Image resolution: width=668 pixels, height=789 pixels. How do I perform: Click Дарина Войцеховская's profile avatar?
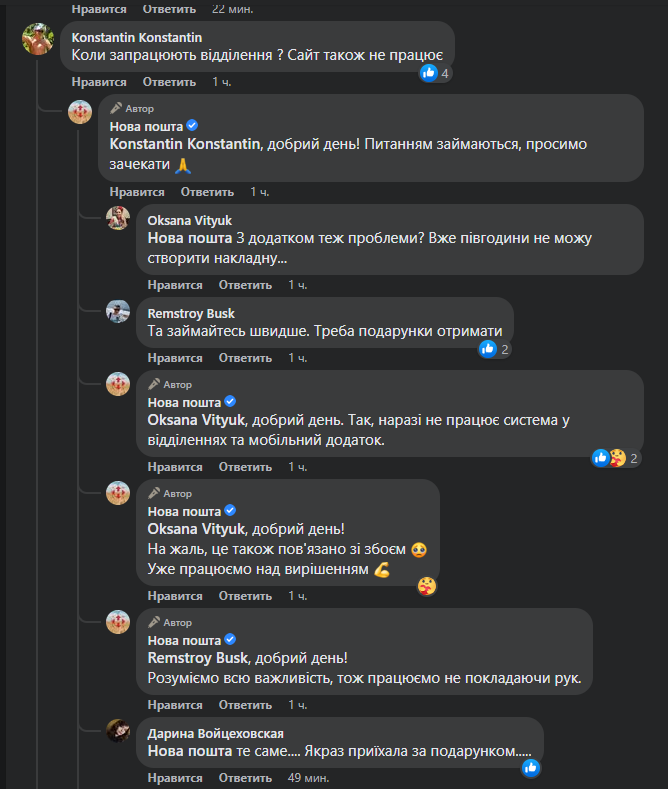119,731
